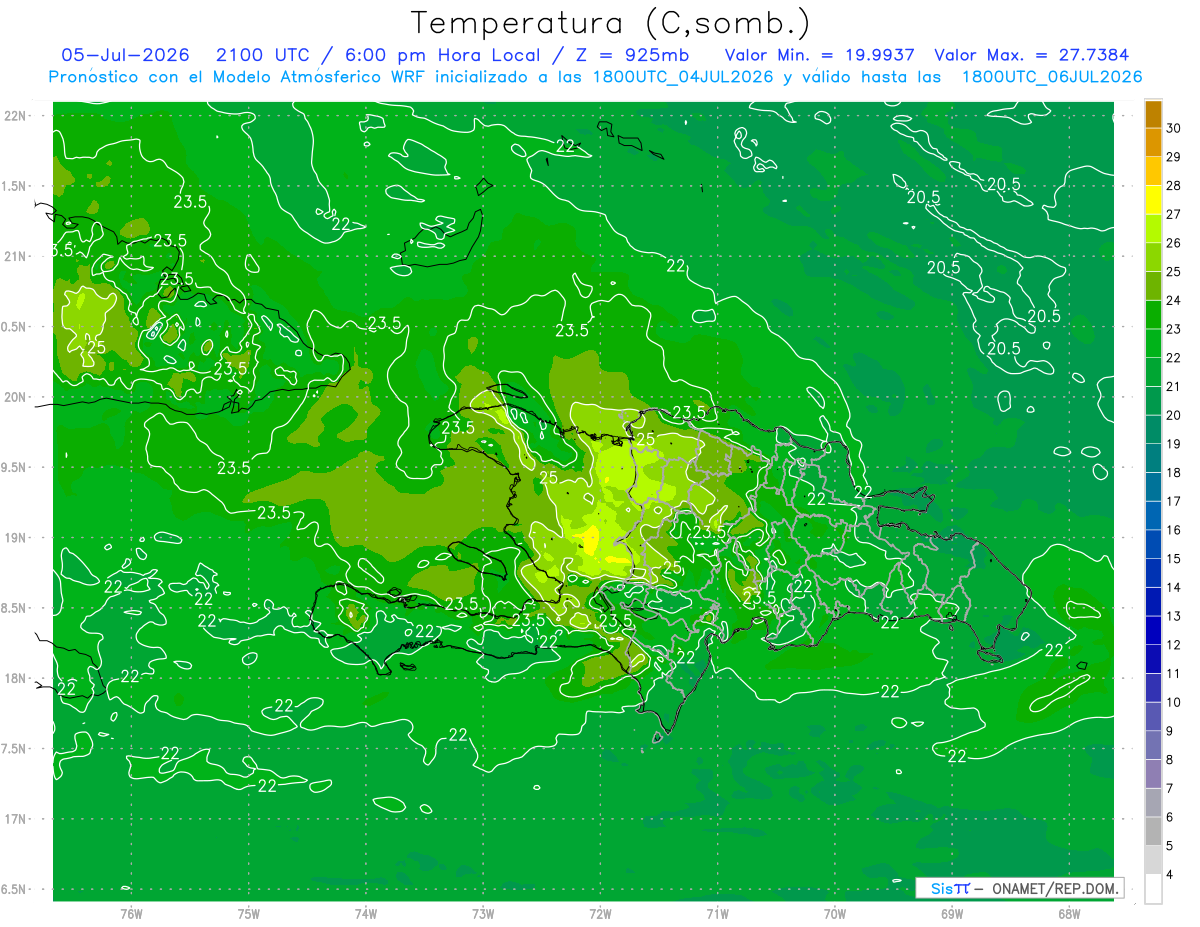Viewport: 1200px width, 927px height.
Task: Click the "75W" longitude axis label
Action: [249, 914]
